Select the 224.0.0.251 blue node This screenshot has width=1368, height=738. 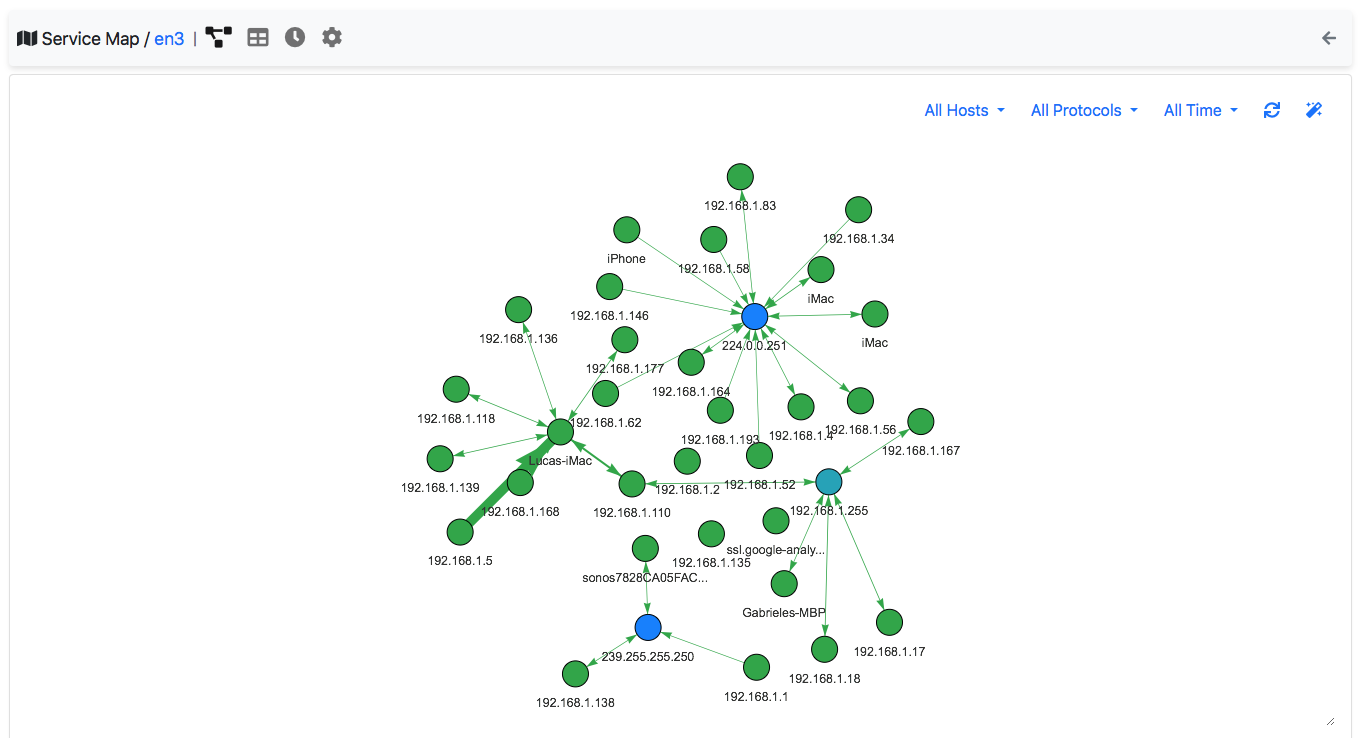755,315
